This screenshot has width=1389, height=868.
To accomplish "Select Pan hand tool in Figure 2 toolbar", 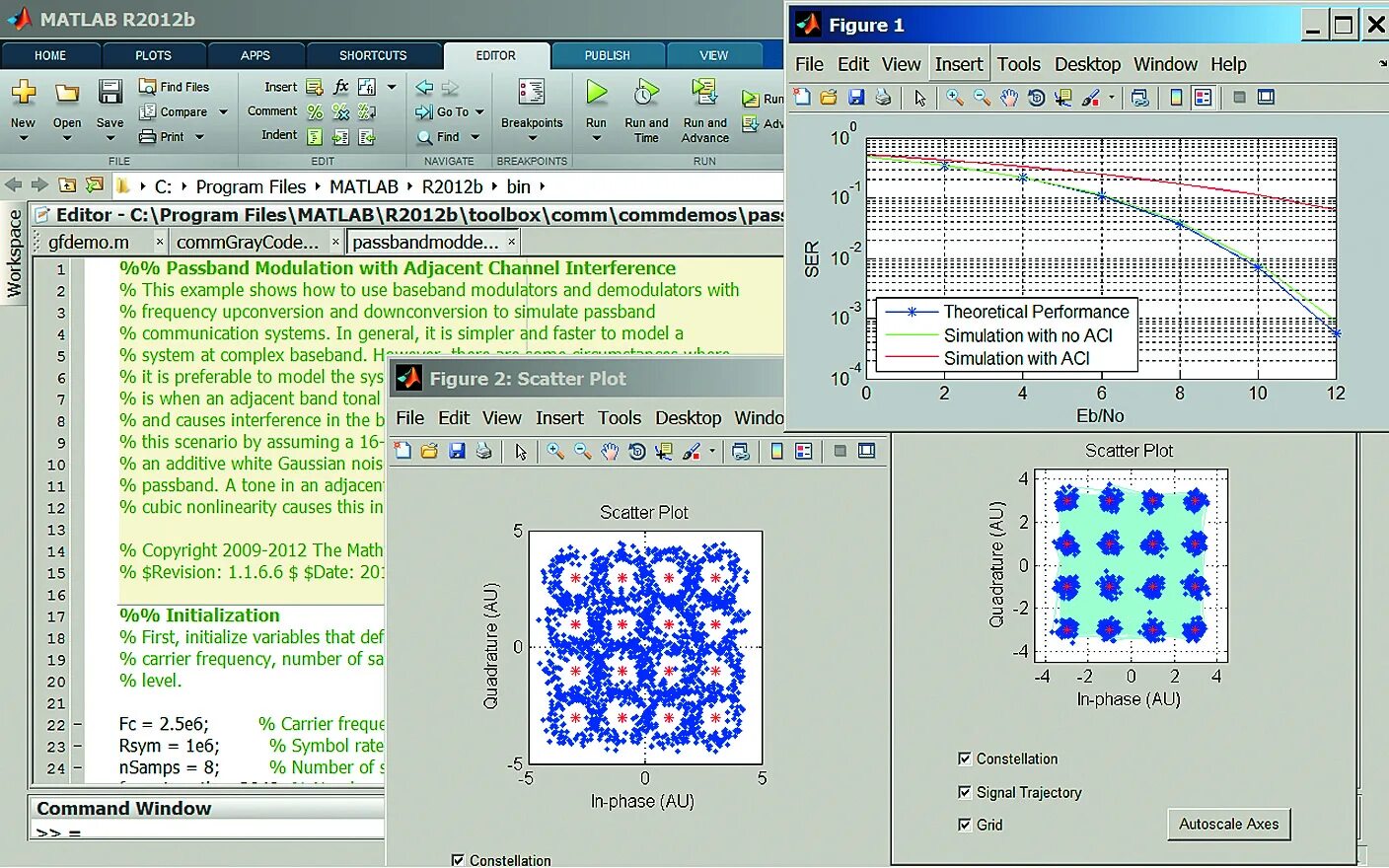I will pos(610,451).
